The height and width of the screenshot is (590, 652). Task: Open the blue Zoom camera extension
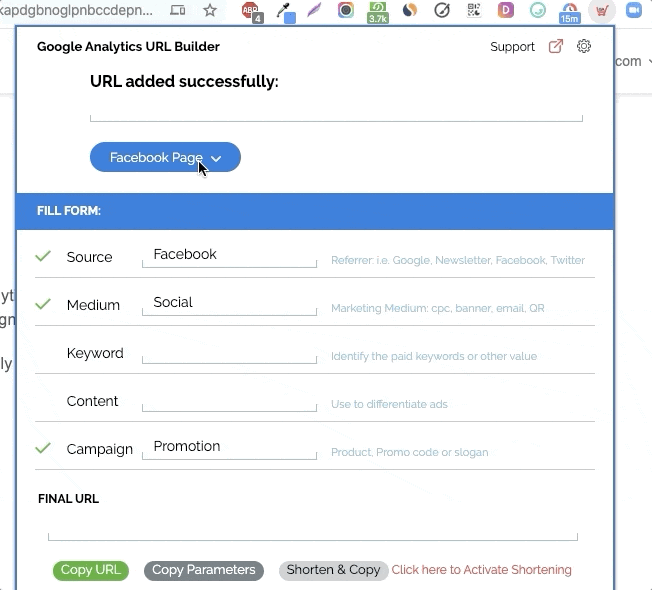pos(634,10)
